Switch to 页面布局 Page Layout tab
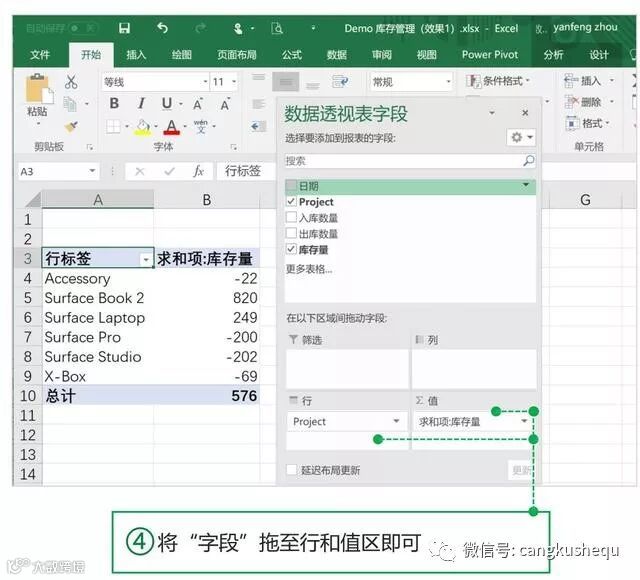640x580 pixels. pos(237,55)
